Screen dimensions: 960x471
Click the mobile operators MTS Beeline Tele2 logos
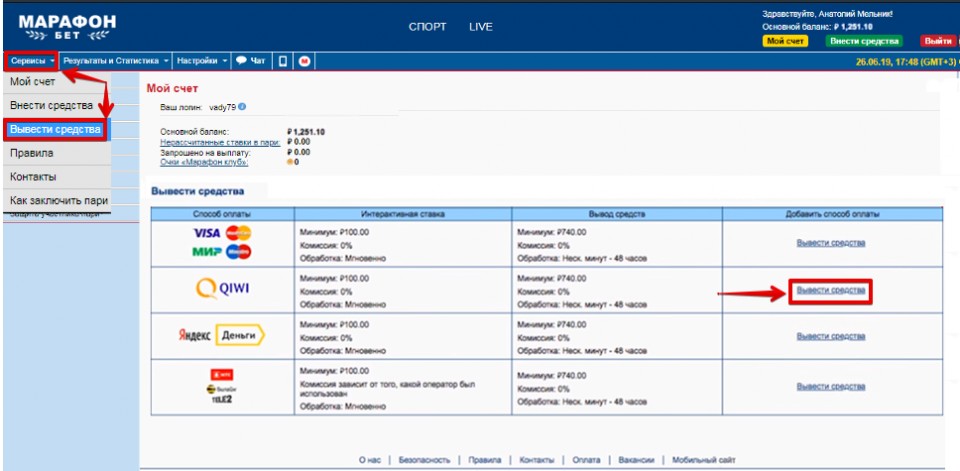pos(222,386)
